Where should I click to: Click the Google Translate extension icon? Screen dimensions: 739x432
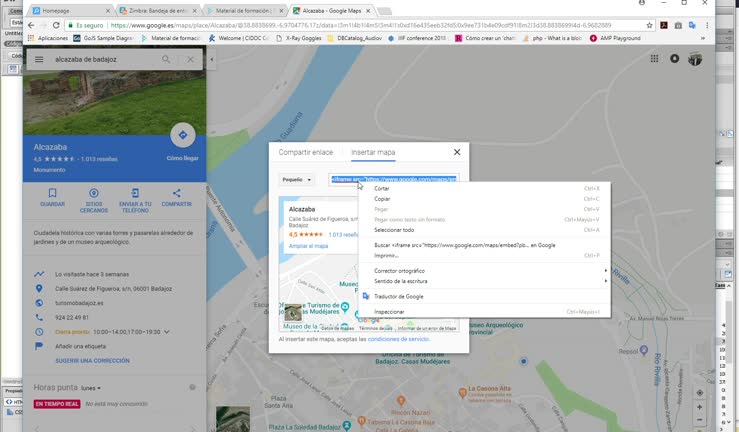tap(692, 25)
